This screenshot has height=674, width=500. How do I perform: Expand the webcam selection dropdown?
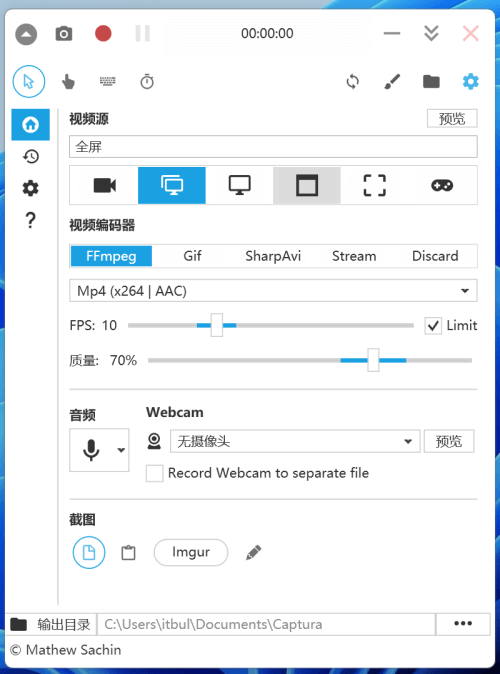(x=295, y=441)
